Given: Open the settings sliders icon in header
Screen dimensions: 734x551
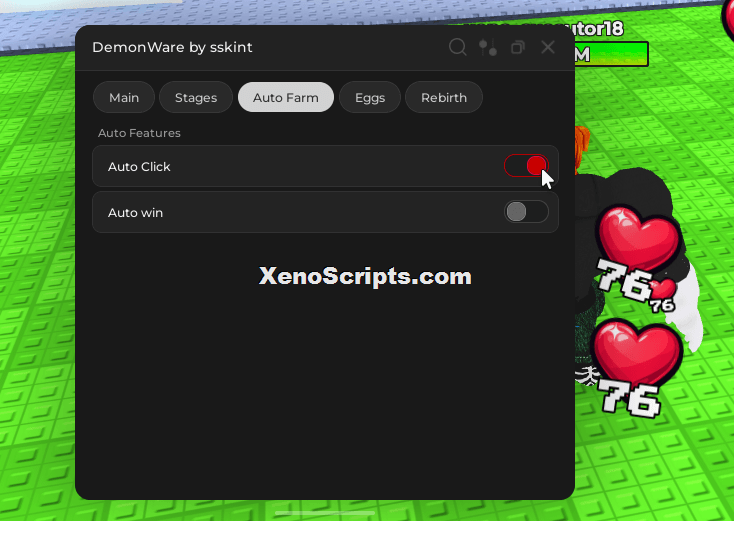Looking at the screenshot, I should point(488,47).
